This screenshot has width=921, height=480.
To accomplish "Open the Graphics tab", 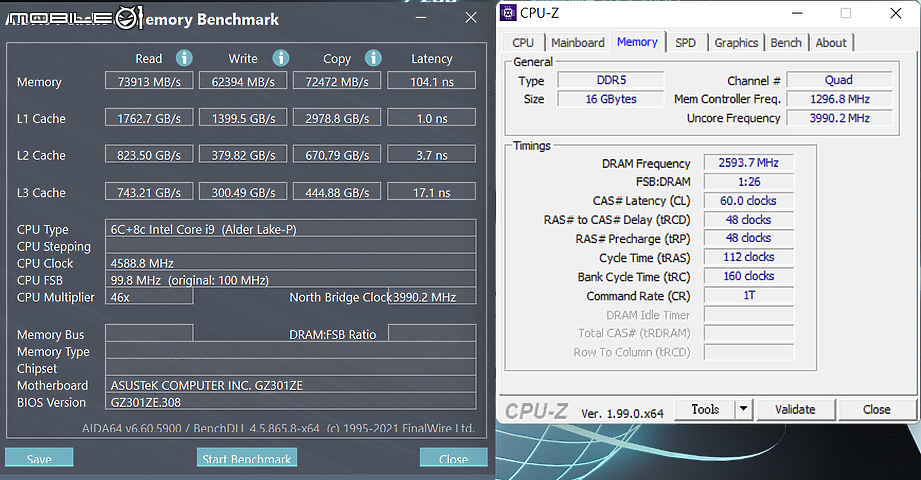I will (736, 43).
